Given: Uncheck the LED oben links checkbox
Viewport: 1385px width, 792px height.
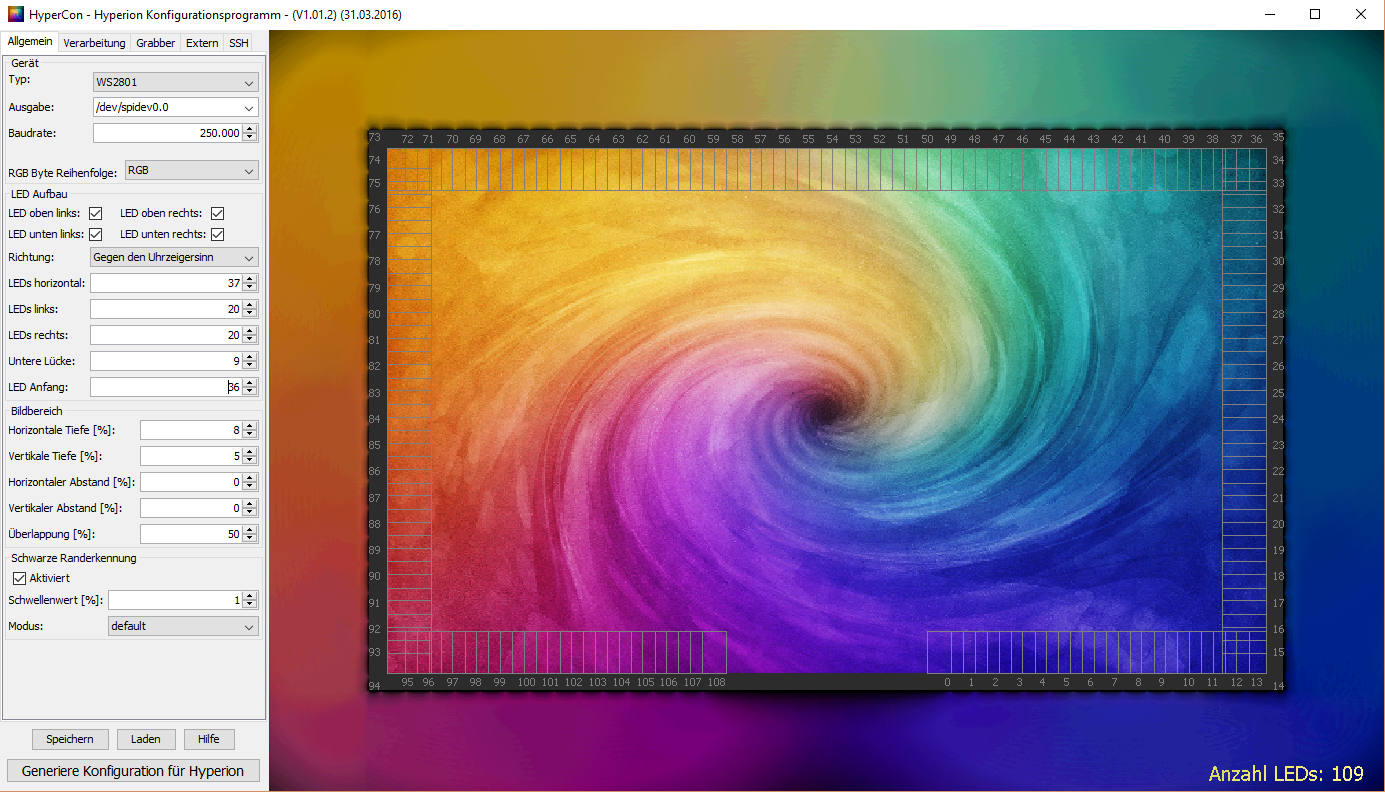Looking at the screenshot, I should coord(96,213).
